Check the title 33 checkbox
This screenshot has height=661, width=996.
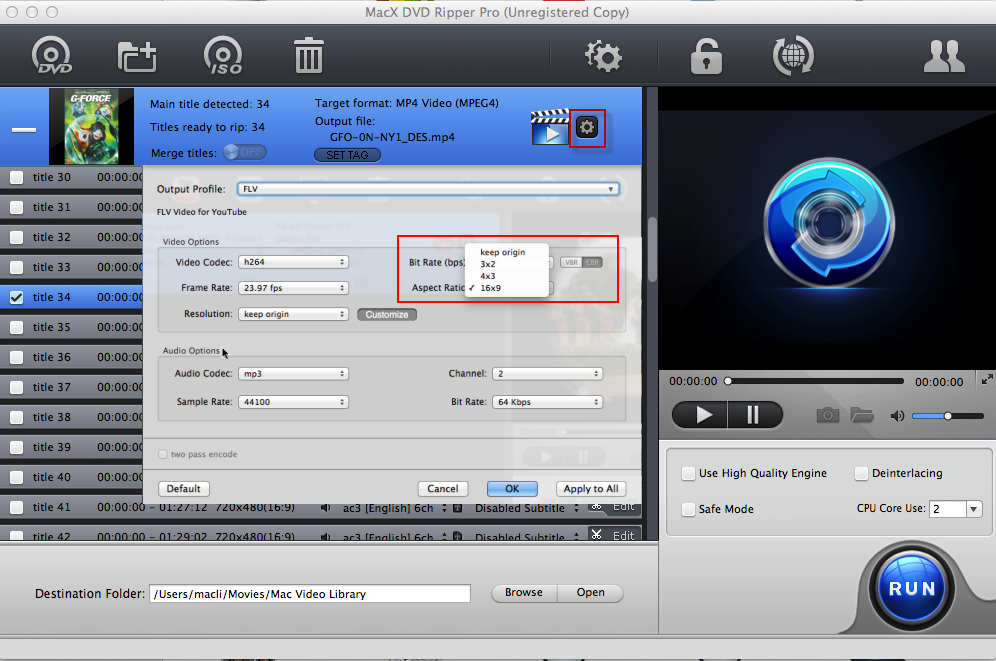pyautogui.click(x=17, y=267)
